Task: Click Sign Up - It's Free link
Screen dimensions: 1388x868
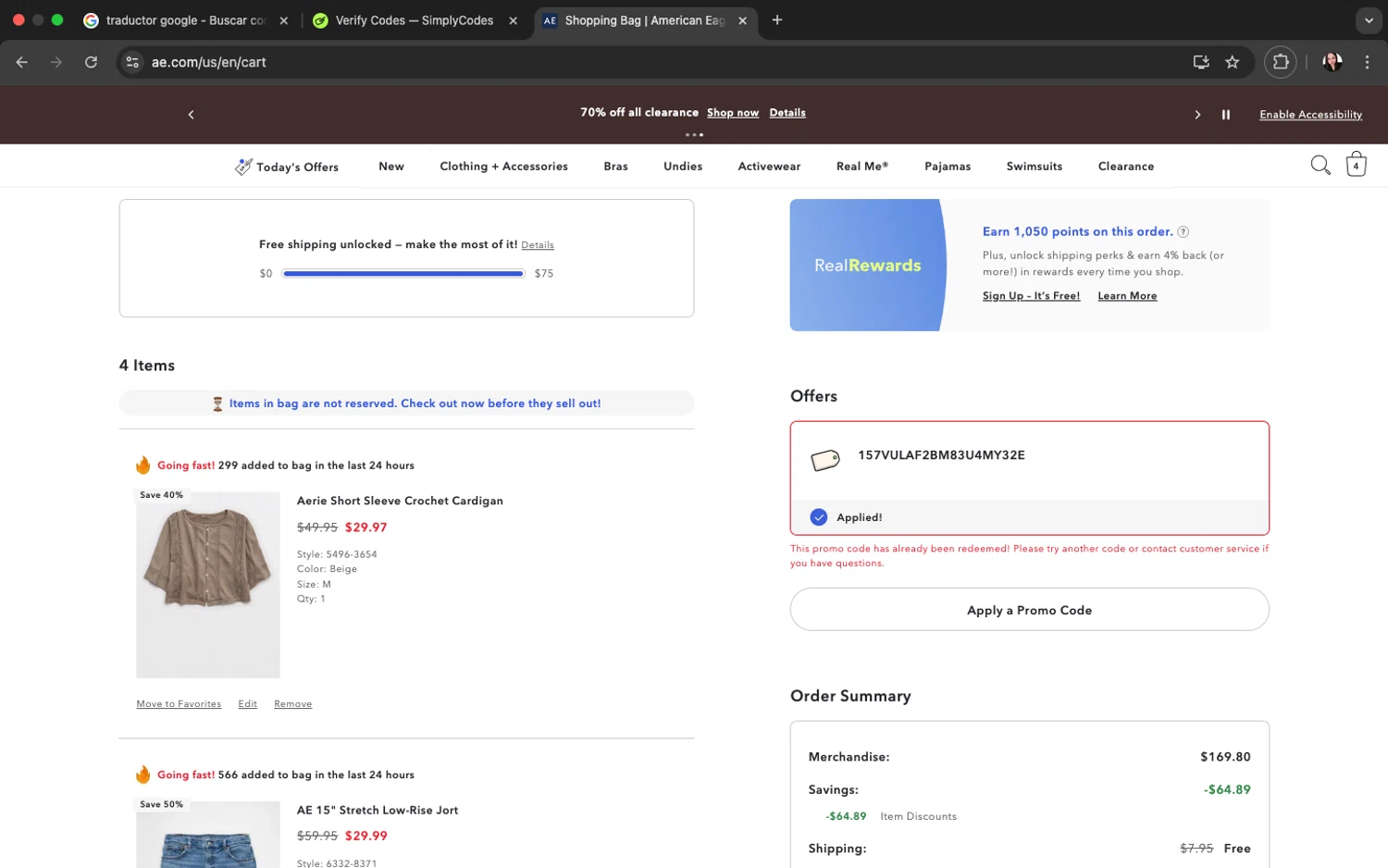Action: (x=1031, y=296)
